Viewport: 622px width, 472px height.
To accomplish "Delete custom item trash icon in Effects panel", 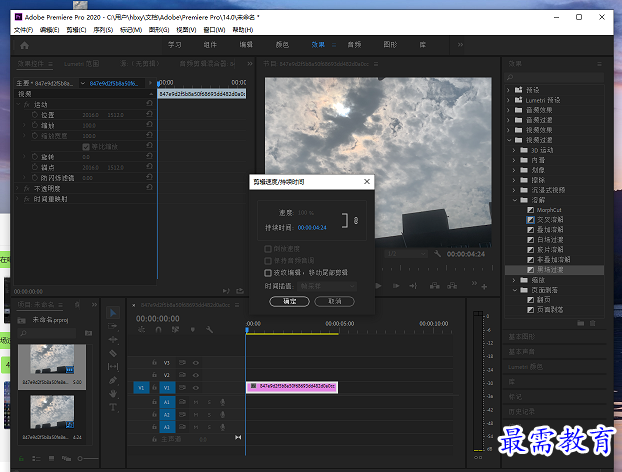I will click(x=593, y=323).
